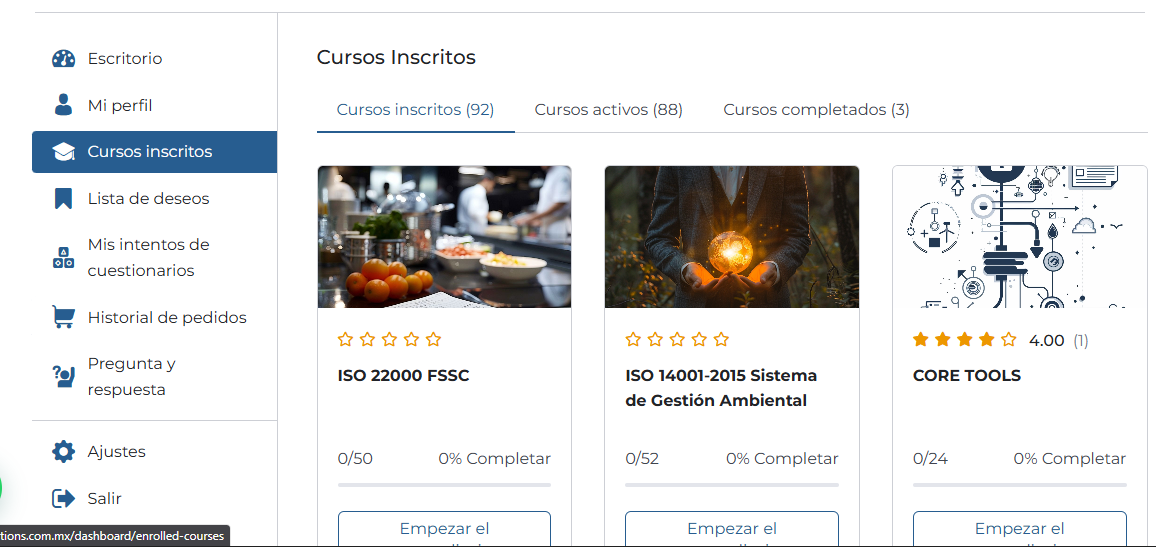Click the Ajustes gear icon
The height and width of the screenshot is (547, 1156).
coord(63,452)
